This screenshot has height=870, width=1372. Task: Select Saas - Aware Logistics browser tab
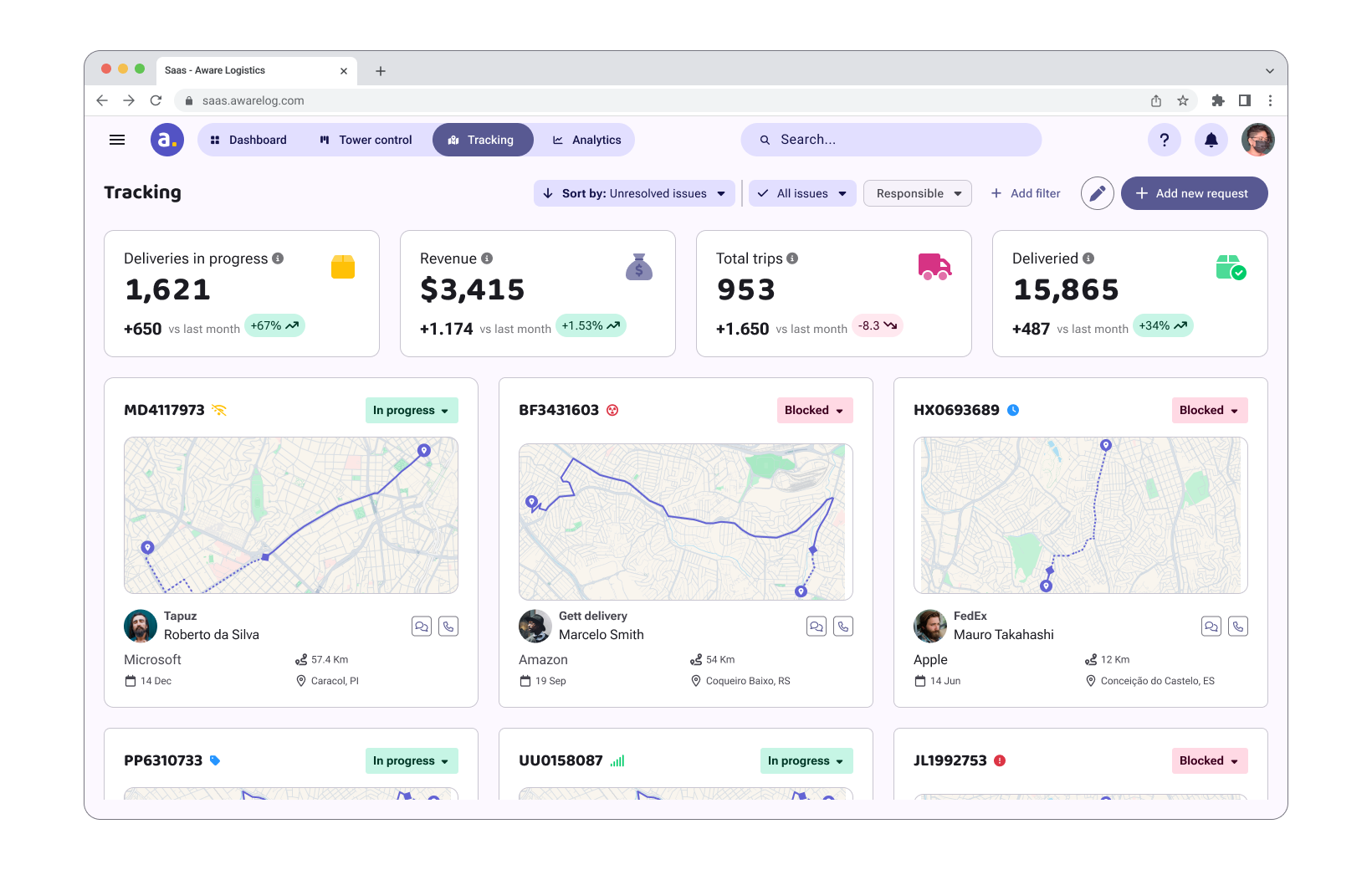point(257,70)
